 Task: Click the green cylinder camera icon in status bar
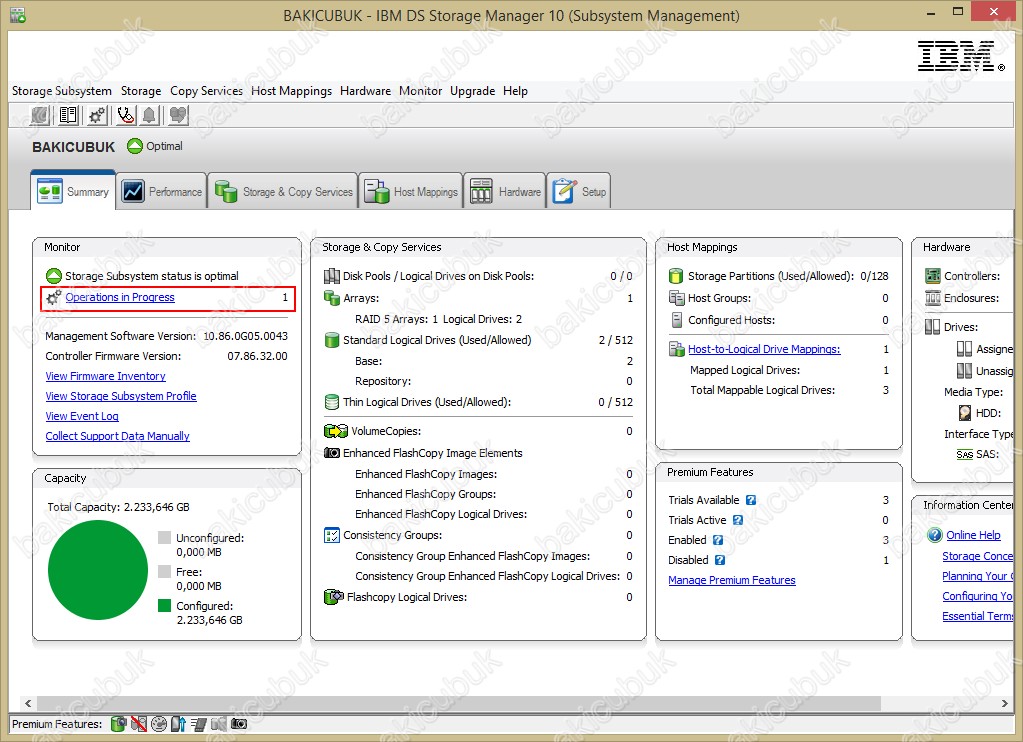coord(118,724)
